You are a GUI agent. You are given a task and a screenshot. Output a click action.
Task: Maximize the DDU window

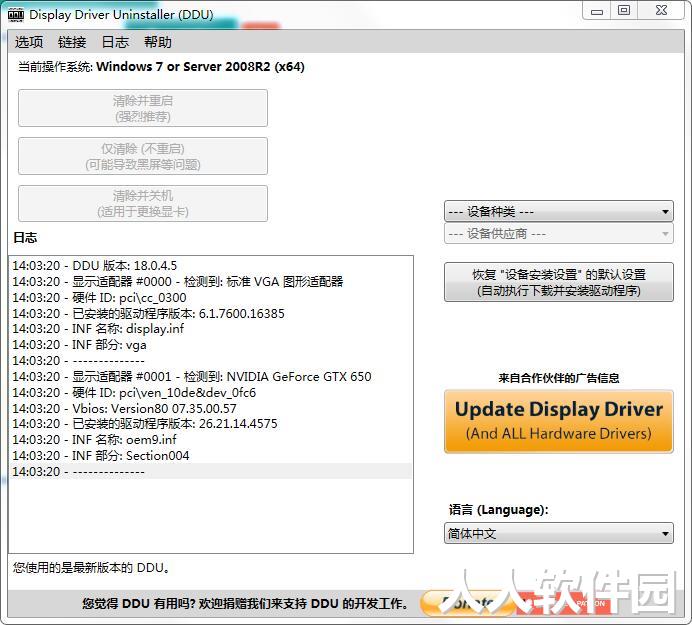(624, 11)
